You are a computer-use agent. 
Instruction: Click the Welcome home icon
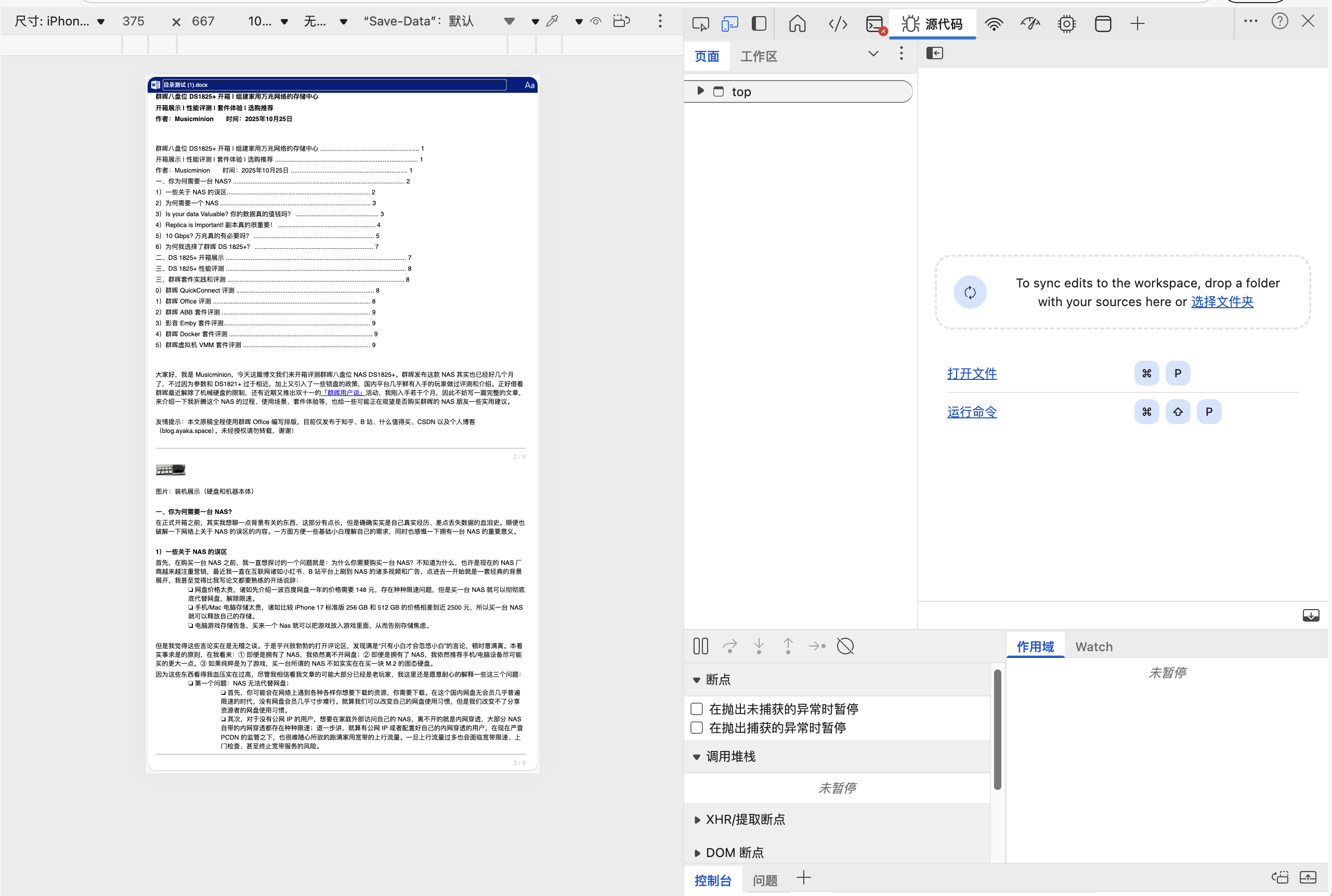click(797, 23)
